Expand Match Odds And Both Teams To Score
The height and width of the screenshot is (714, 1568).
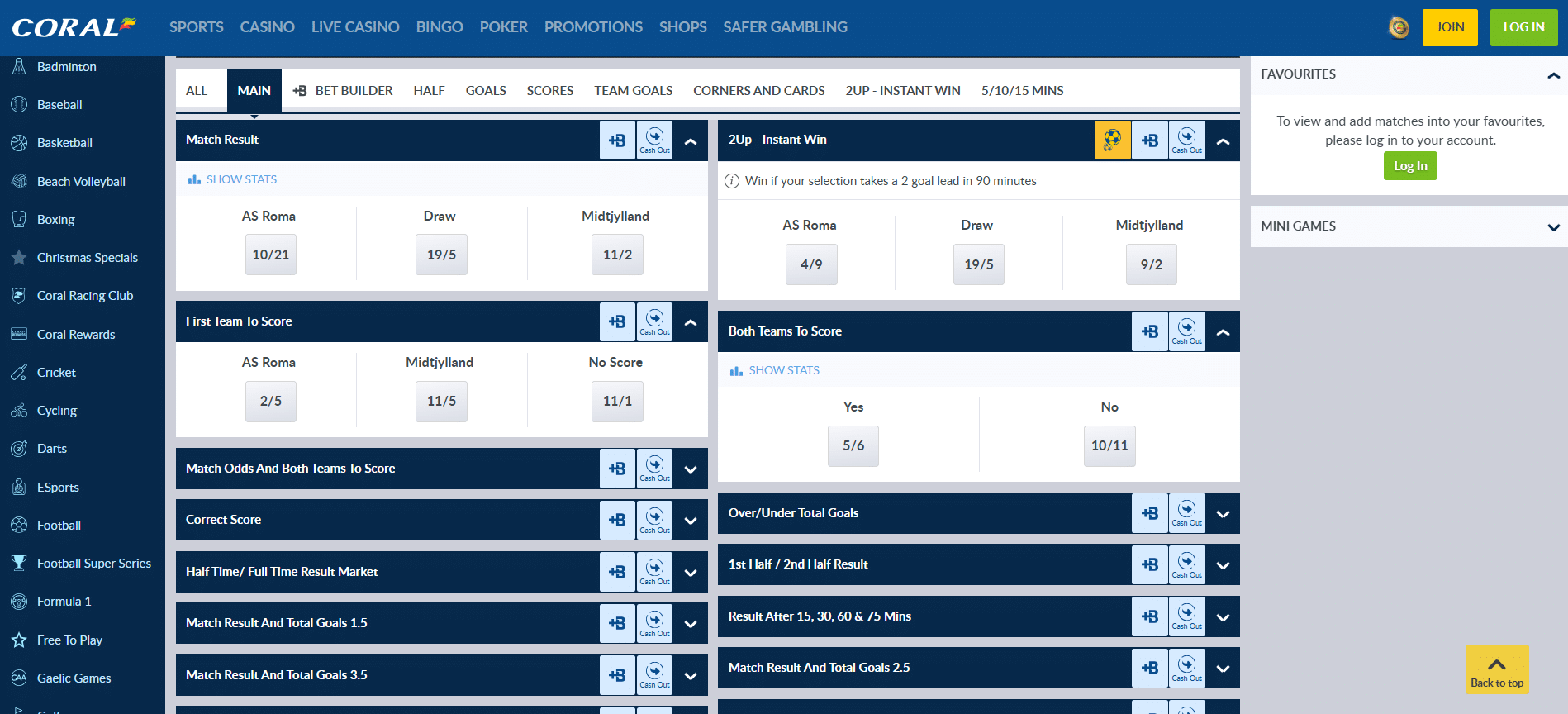click(x=691, y=469)
